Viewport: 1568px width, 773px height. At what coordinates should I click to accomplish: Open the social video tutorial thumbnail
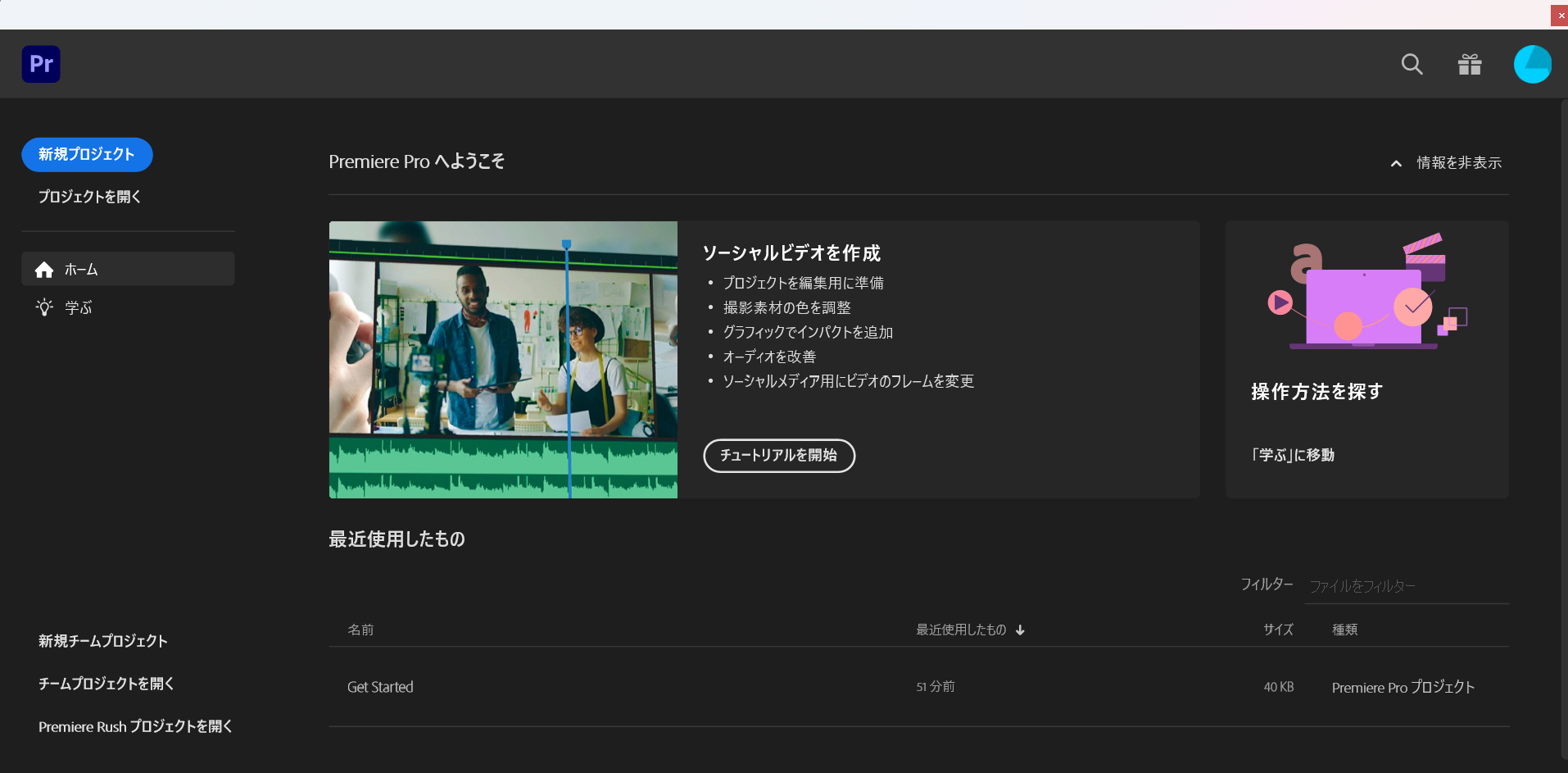pos(503,360)
